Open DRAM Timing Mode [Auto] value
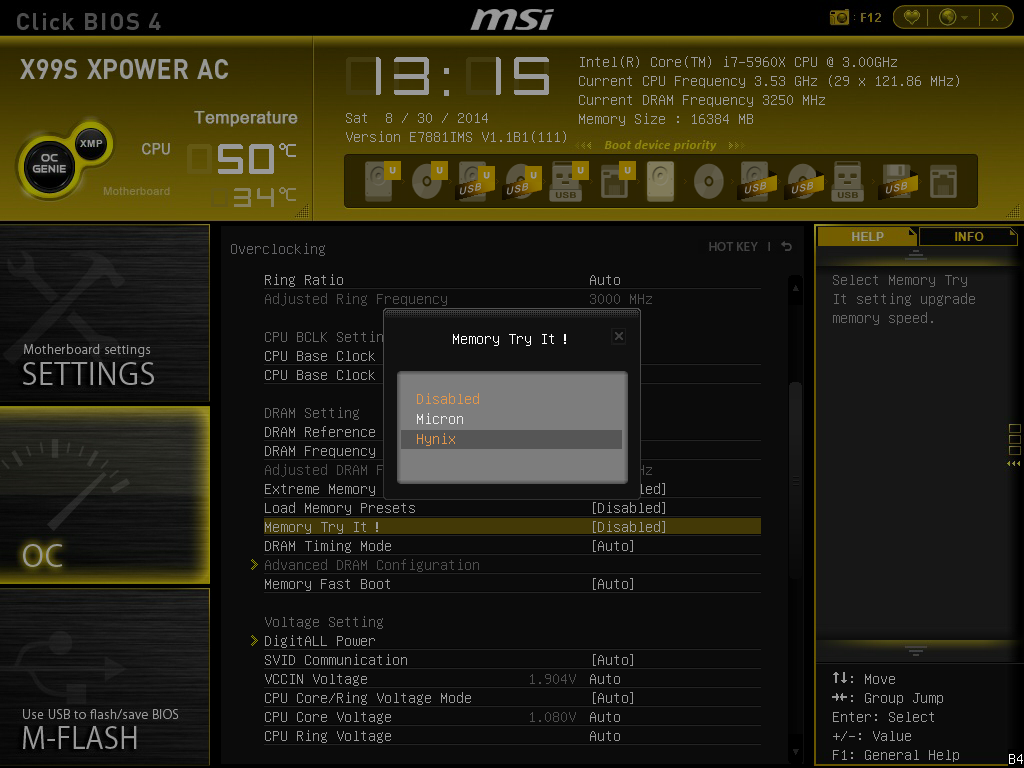The image size is (1024, 768). (613, 545)
